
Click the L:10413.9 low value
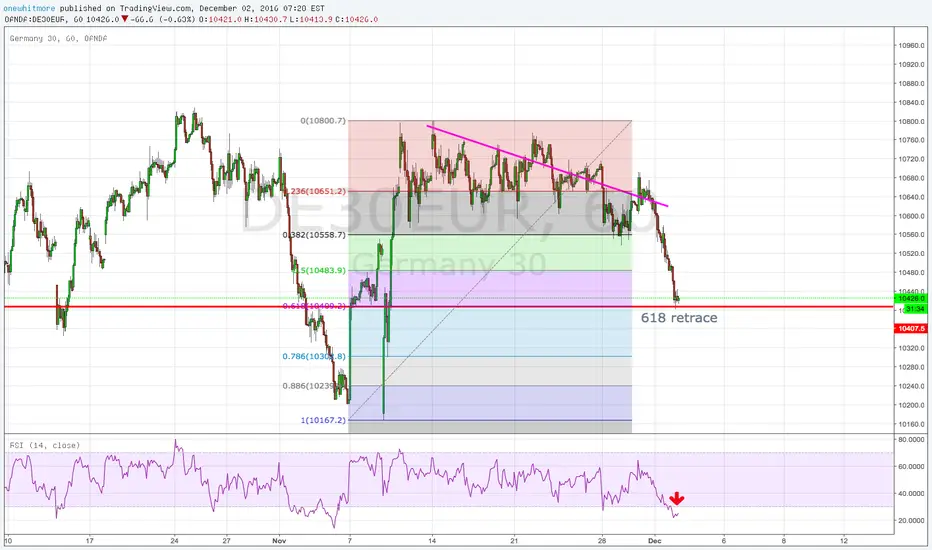coord(311,19)
